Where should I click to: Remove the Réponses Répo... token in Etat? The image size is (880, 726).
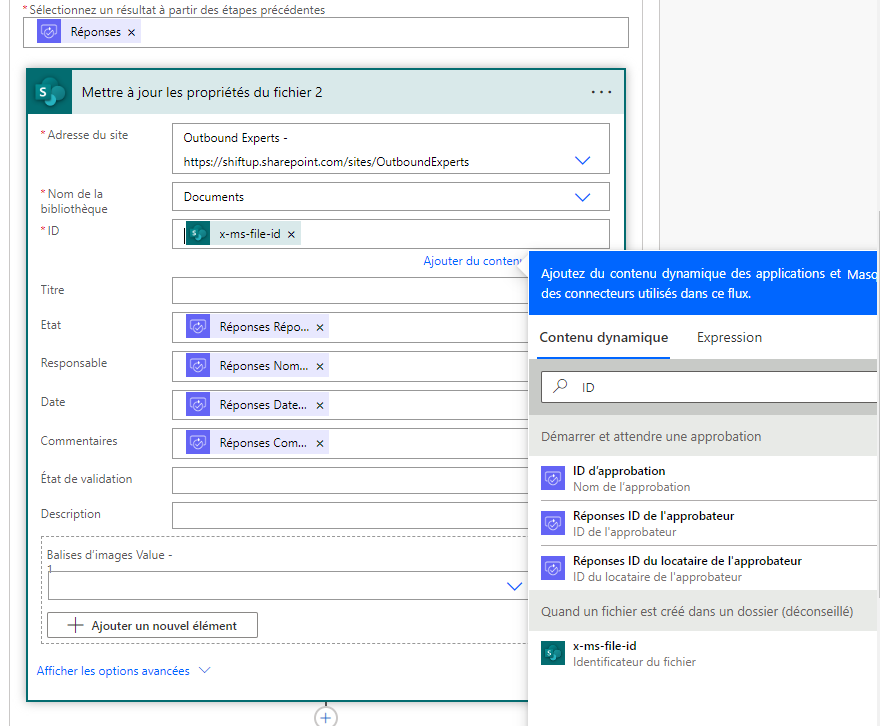(x=320, y=328)
